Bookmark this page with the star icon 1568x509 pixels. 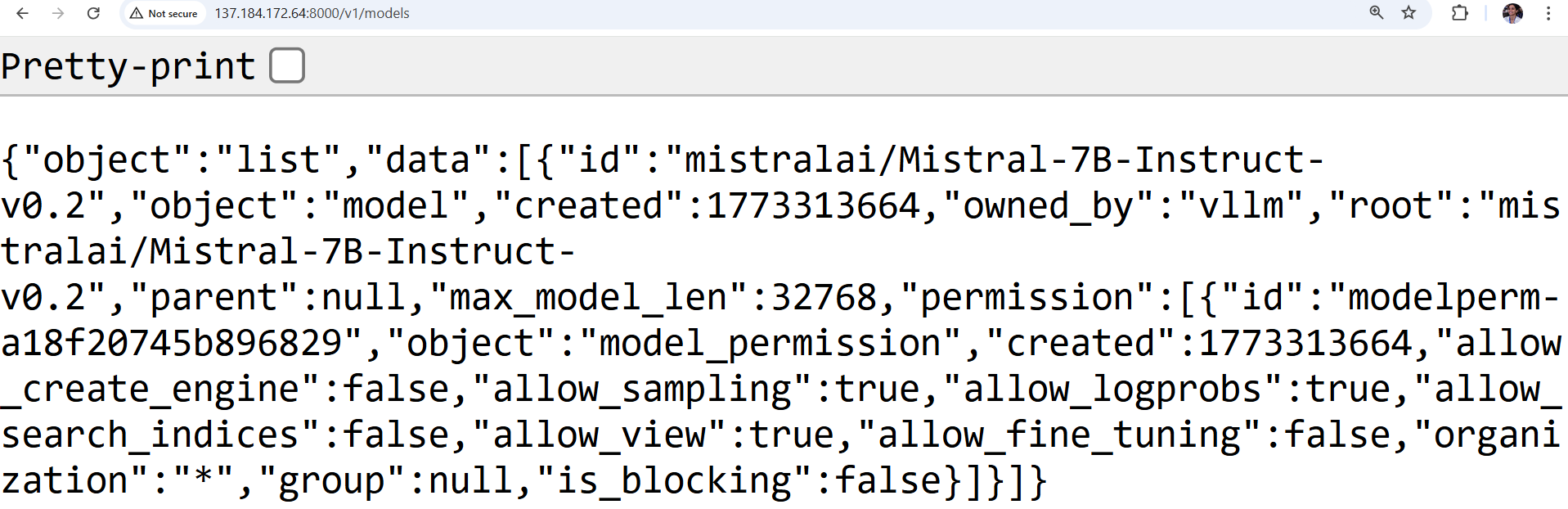pos(1409,13)
